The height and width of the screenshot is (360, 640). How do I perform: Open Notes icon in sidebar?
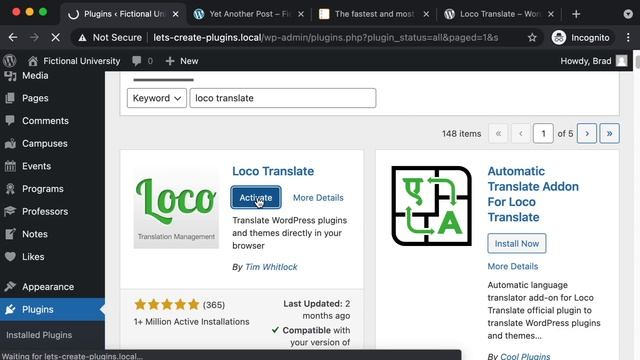point(10,234)
